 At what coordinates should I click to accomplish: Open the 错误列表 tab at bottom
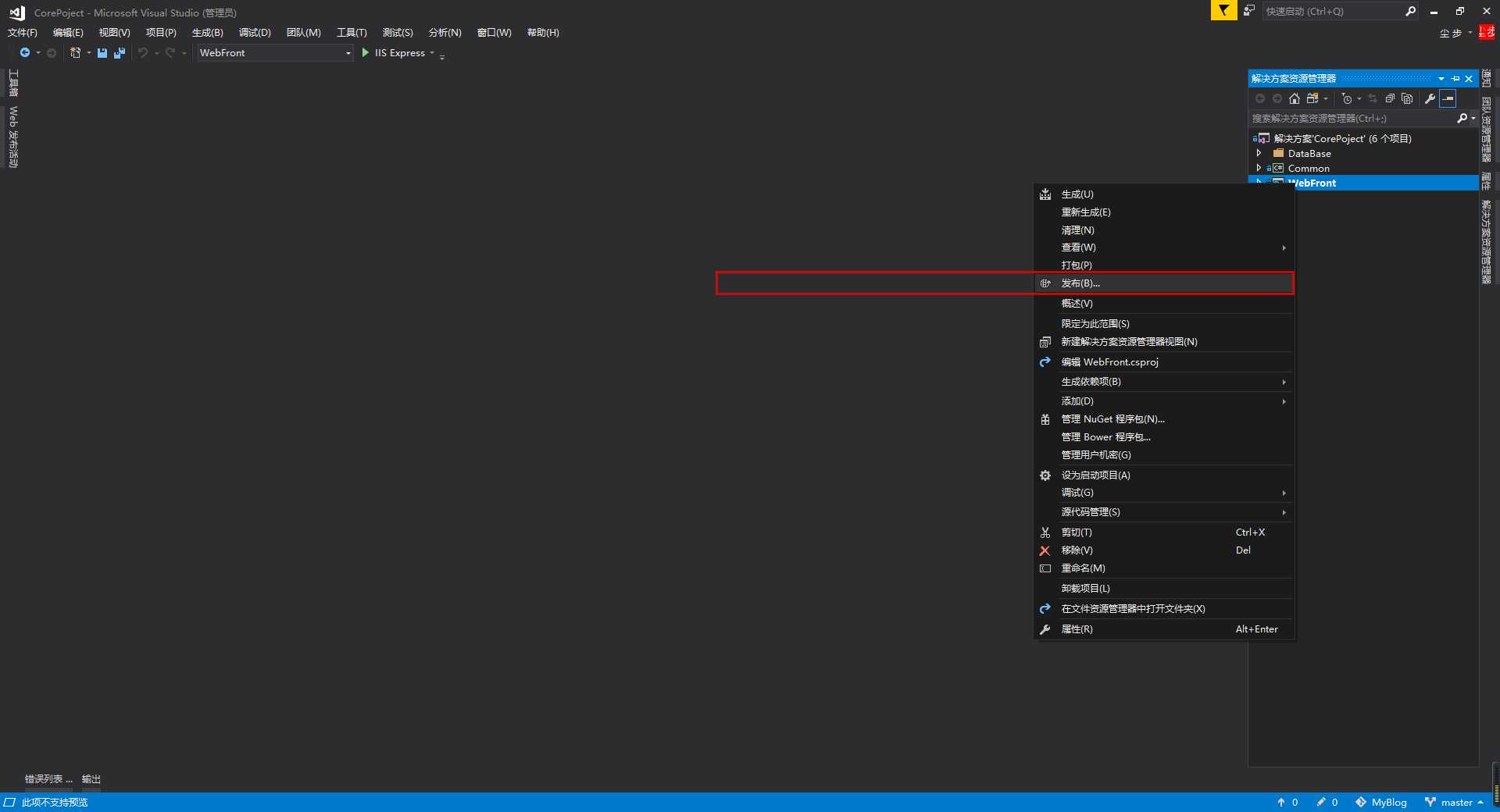point(48,779)
